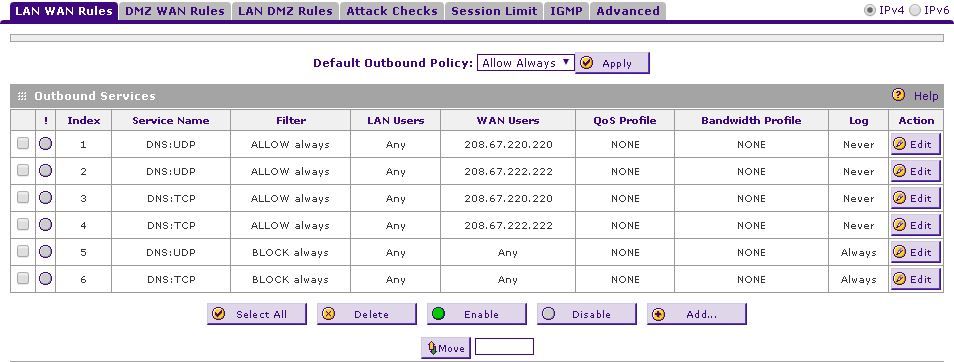Edit rule 6 DNS:TCP BLOCK always
Screen dimensions: 954x362
(915, 279)
